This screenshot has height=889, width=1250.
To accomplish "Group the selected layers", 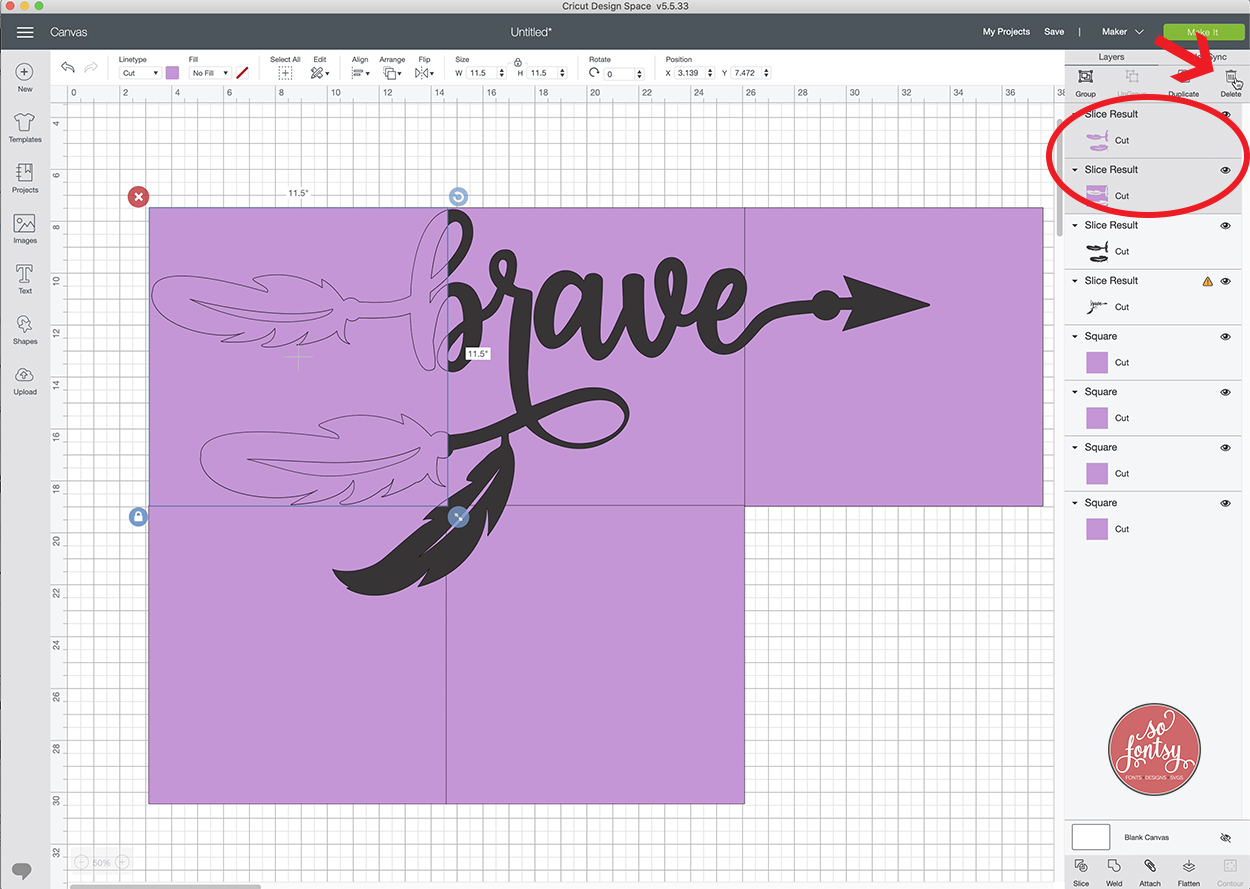I will [1085, 82].
